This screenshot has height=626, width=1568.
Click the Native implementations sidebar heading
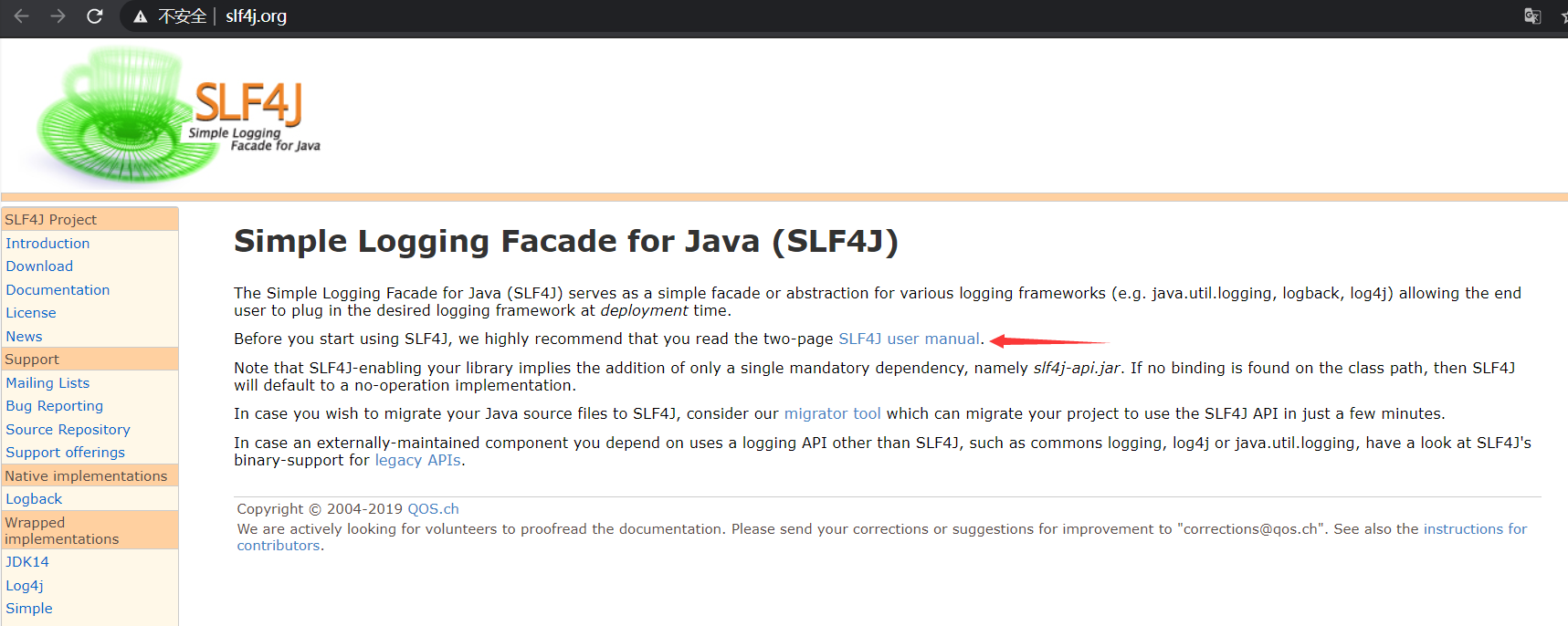tap(89, 476)
